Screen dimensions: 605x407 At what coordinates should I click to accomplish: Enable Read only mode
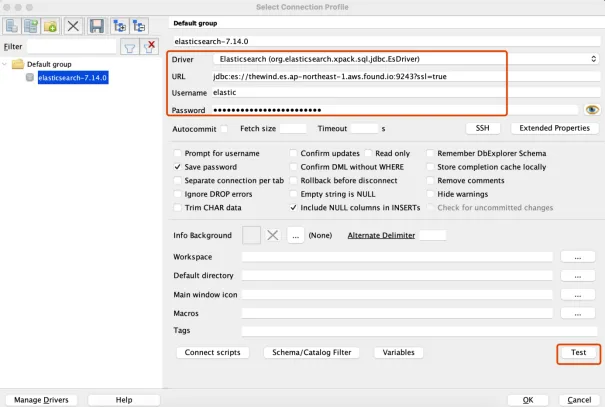pos(368,153)
